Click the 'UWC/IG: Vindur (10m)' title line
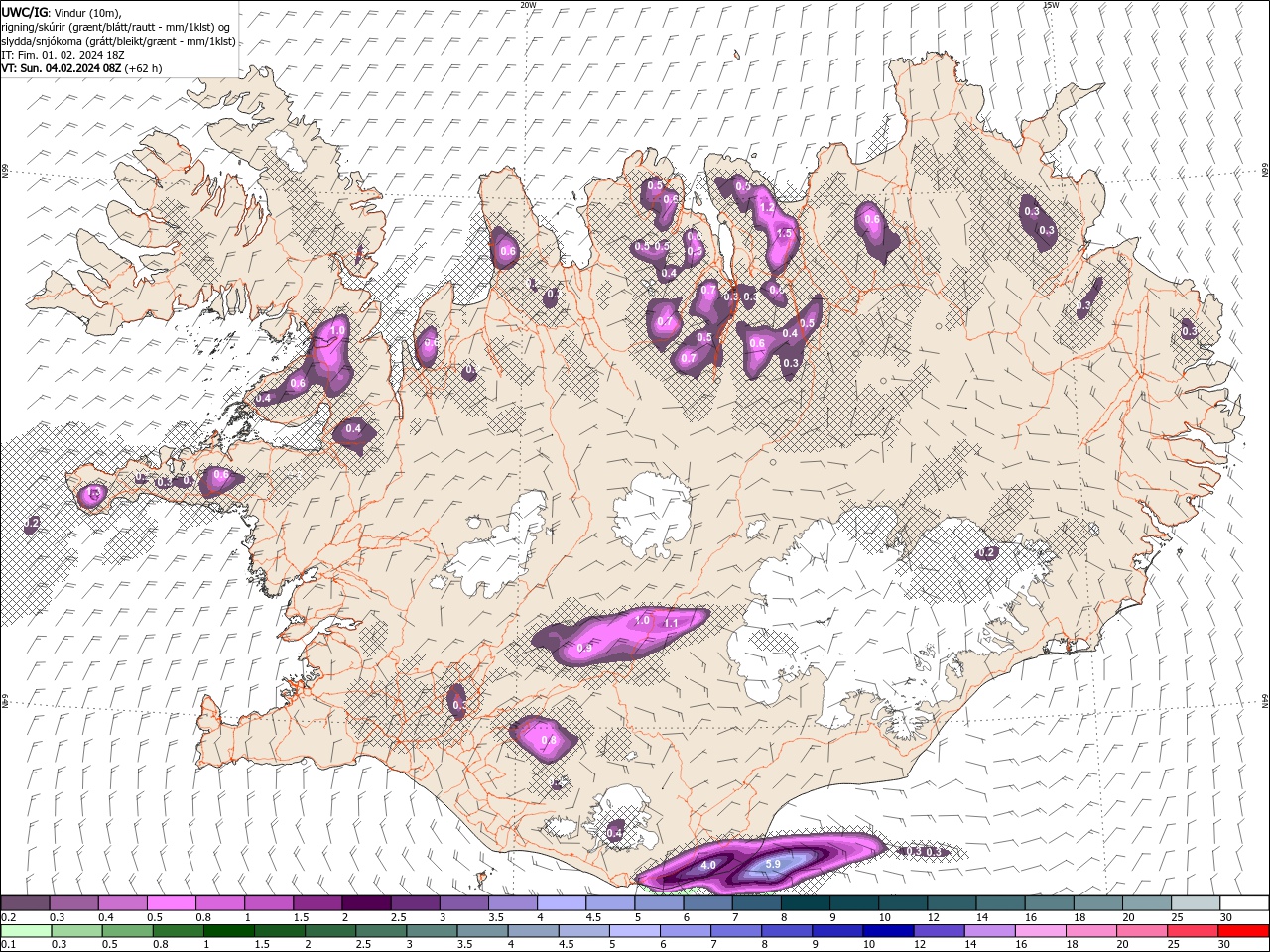 tap(62, 11)
